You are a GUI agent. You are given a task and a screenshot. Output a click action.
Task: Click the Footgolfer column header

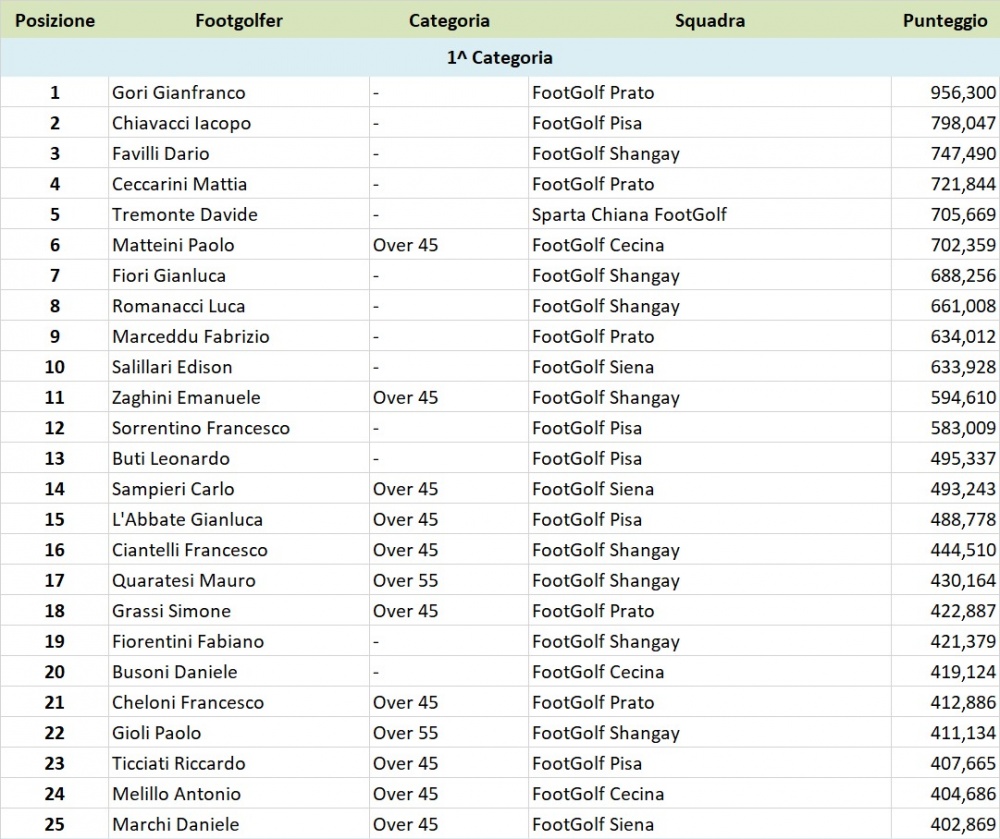[x=239, y=20]
